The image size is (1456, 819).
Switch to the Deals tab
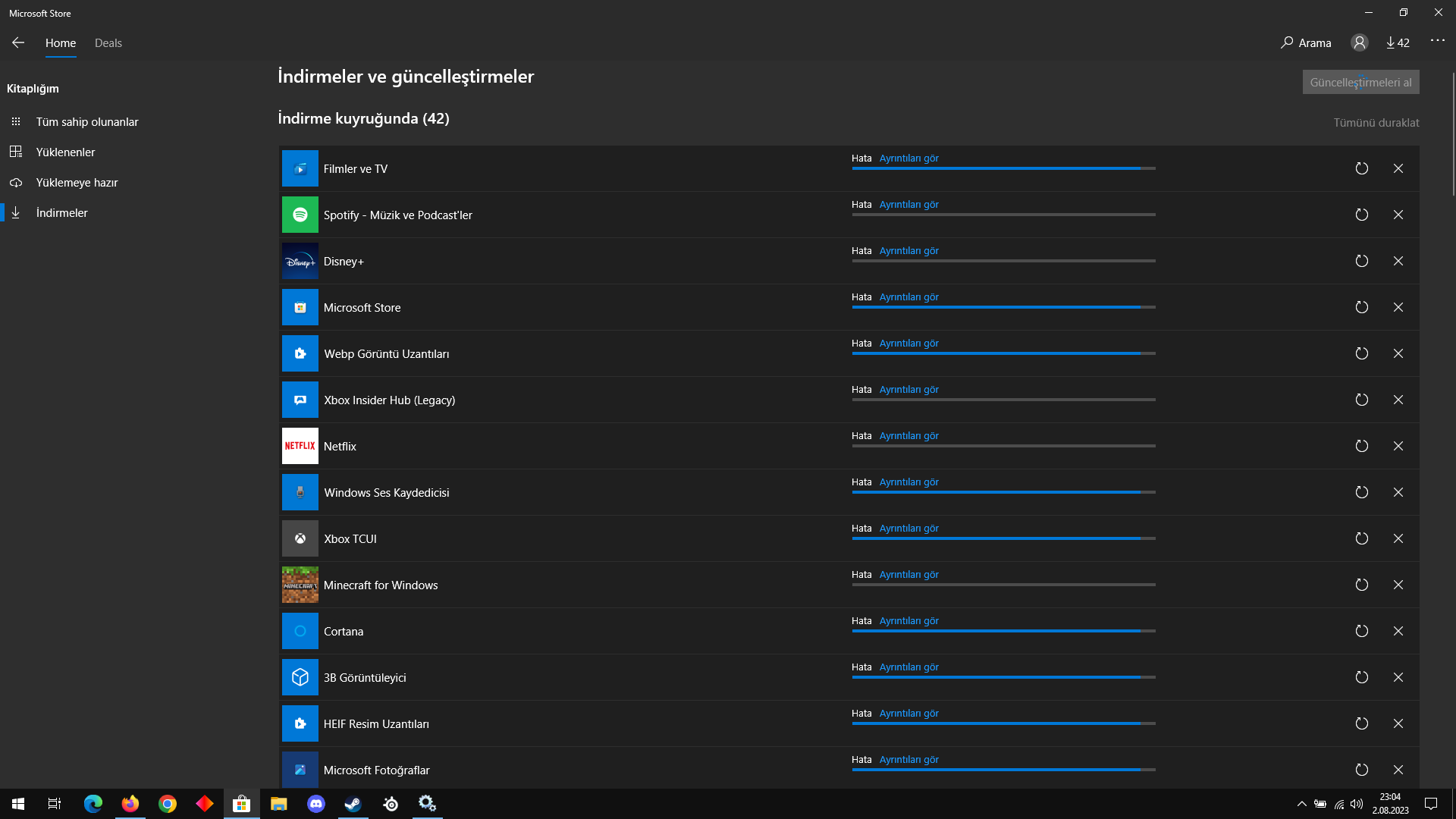(x=108, y=43)
